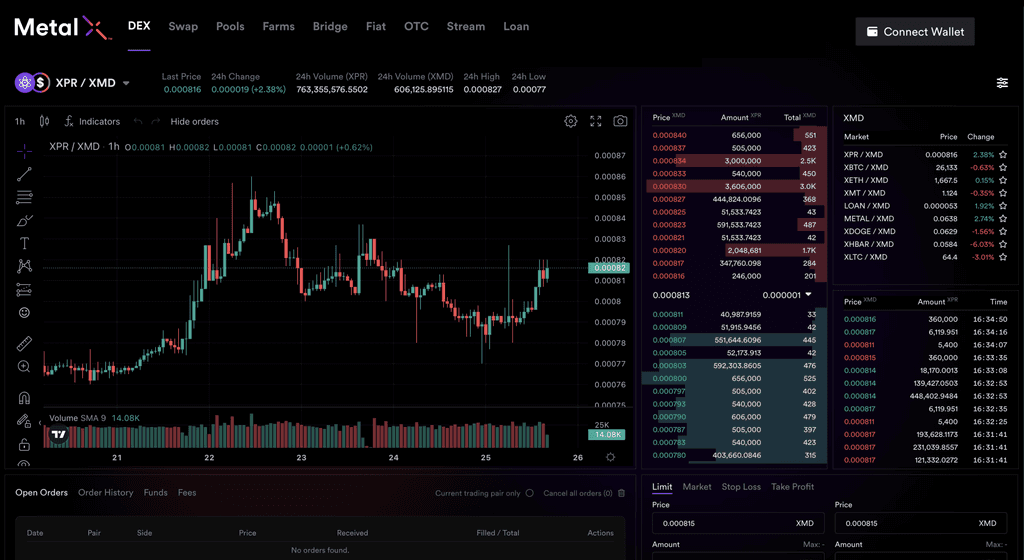Select the forecast position tool
This screenshot has height=560, width=1024.
(24, 289)
